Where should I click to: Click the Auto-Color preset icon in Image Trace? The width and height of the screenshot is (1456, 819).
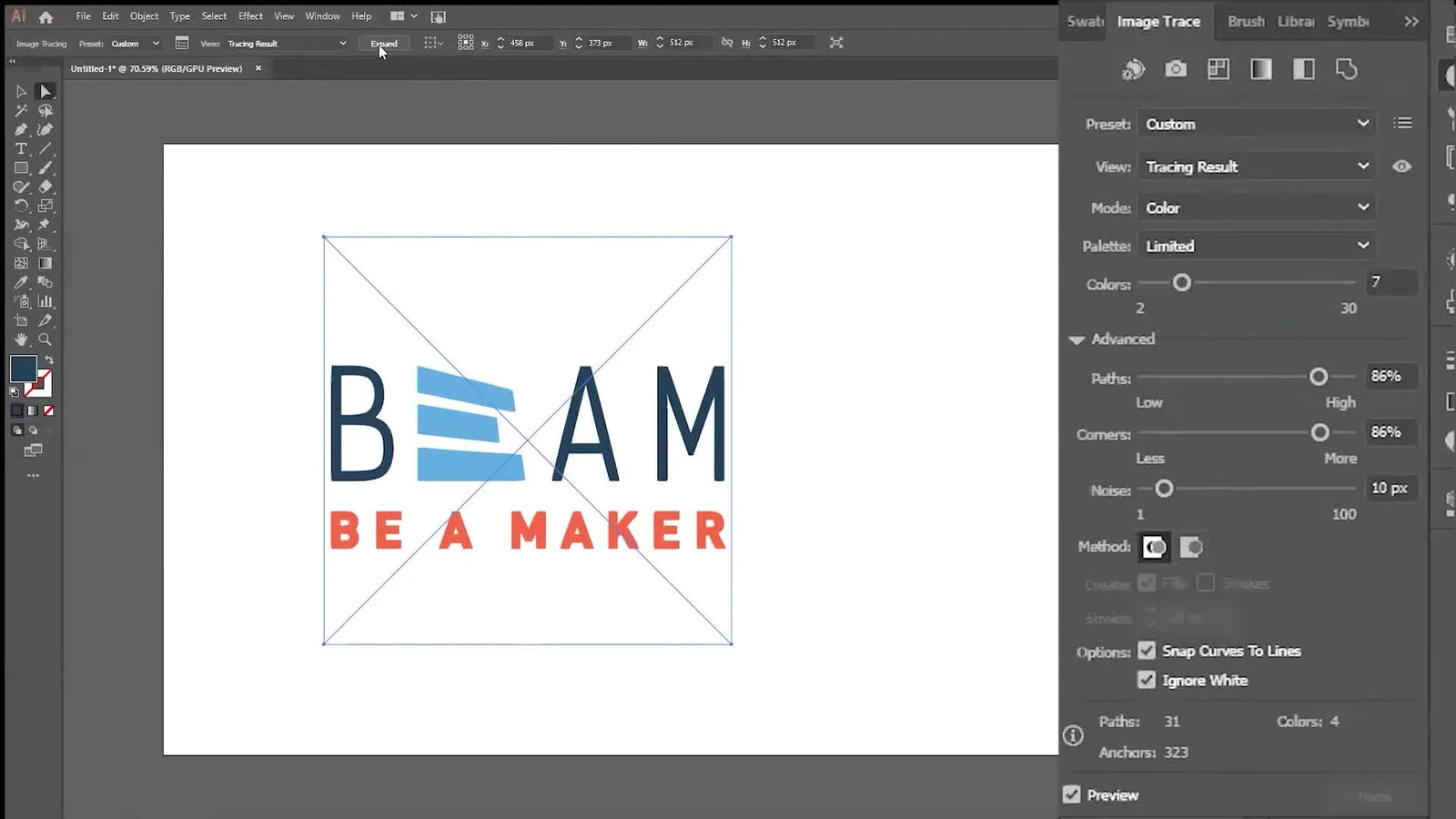(1133, 69)
